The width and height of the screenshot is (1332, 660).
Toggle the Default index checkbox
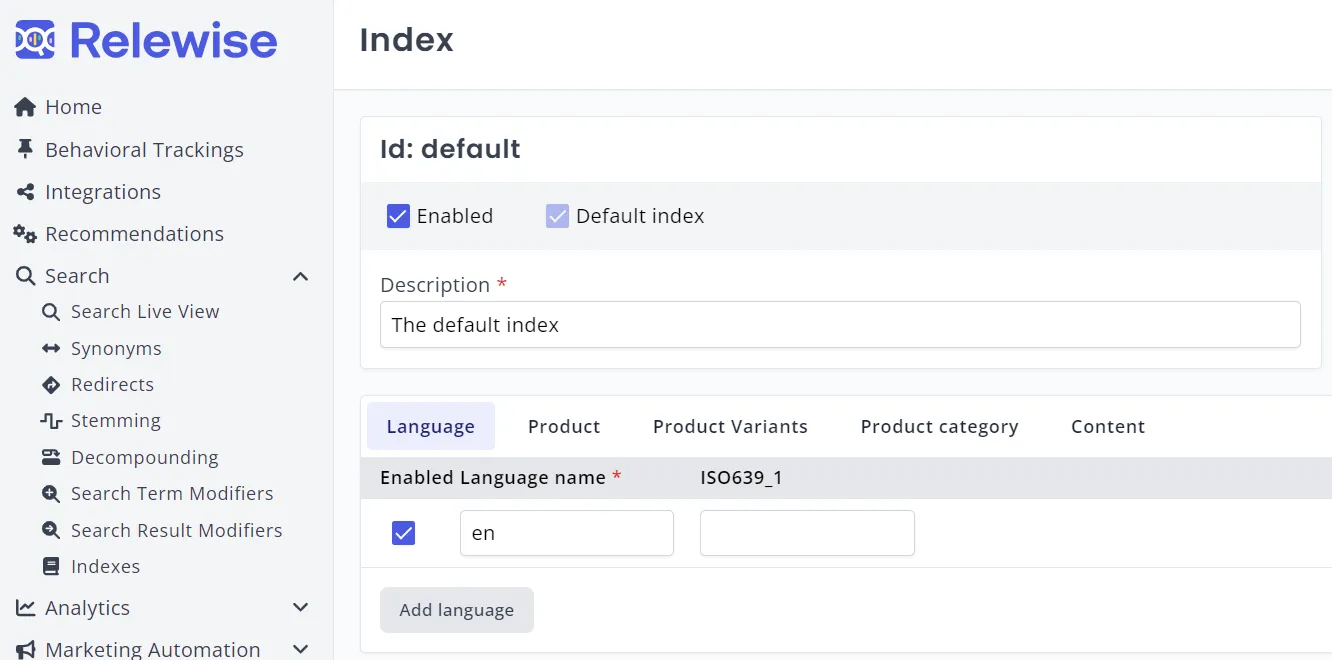coord(557,216)
